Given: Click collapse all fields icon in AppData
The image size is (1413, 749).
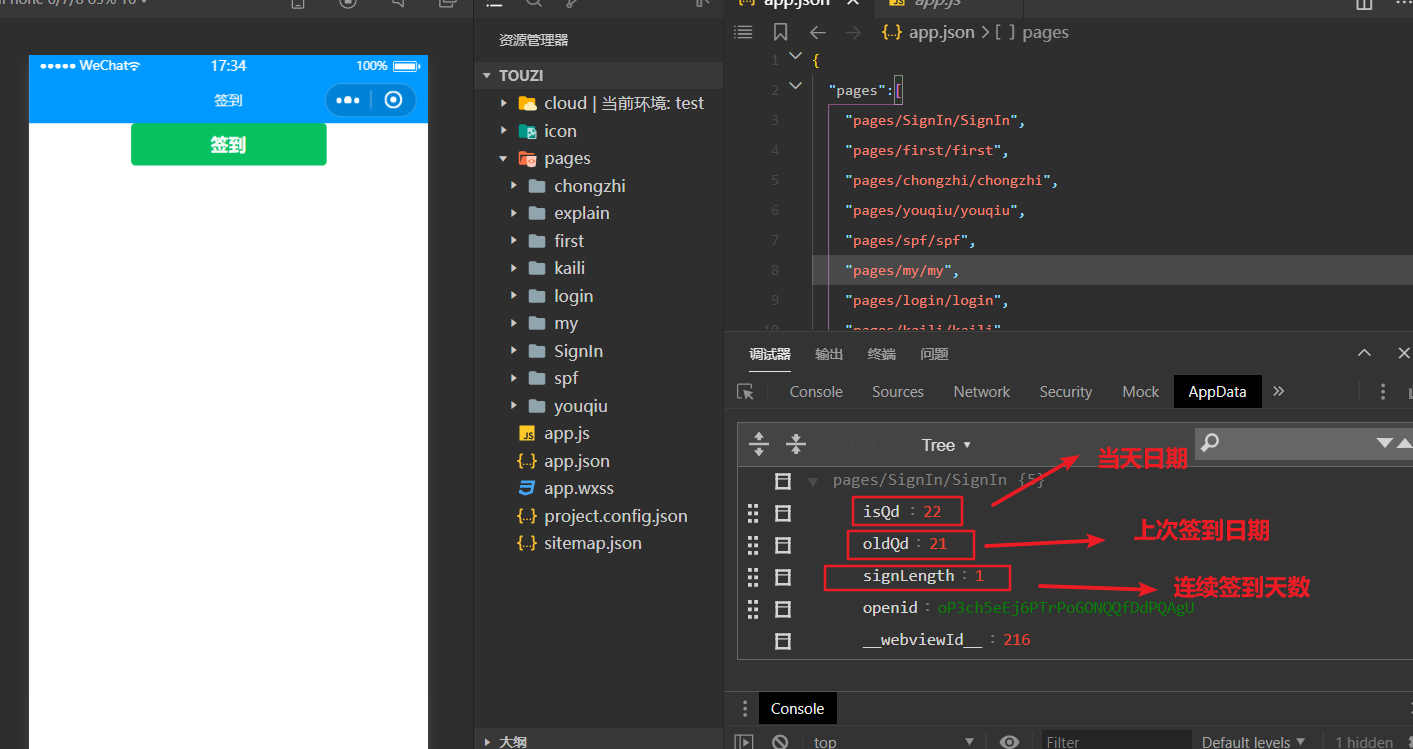Looking at the screenshot, I should [796, 444].
